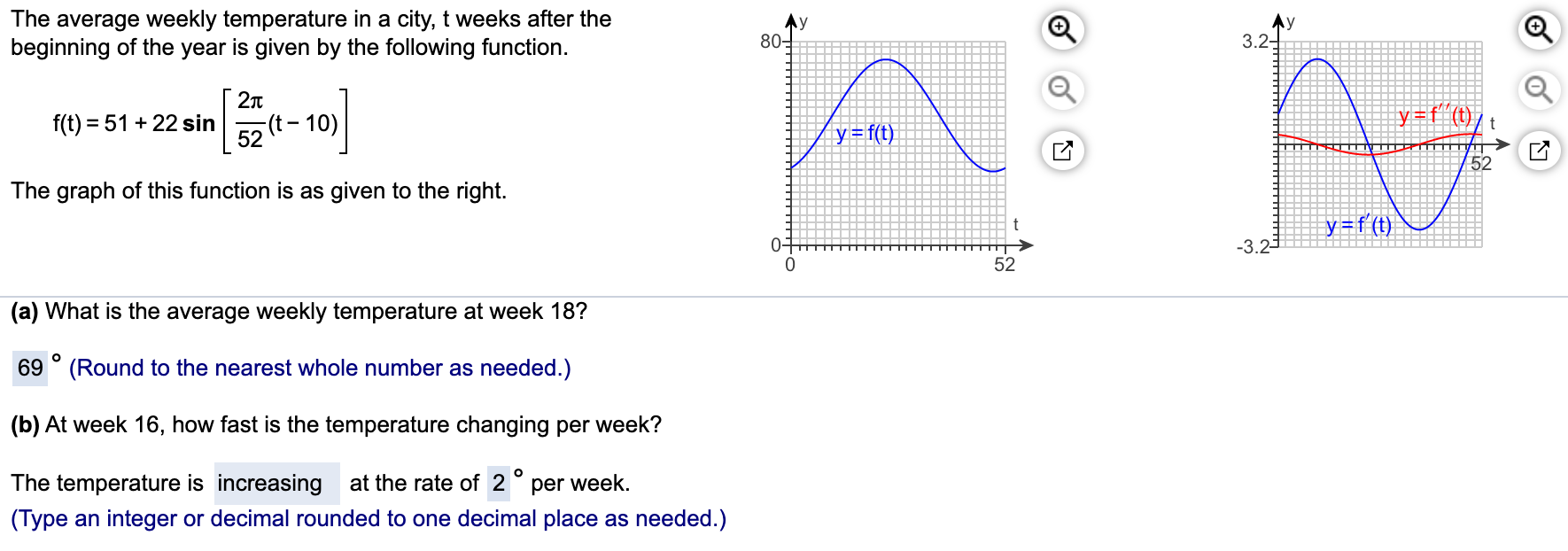Click the y = f(t) curve label
Screen dimensions: 1568x551
tap(864, 134)
